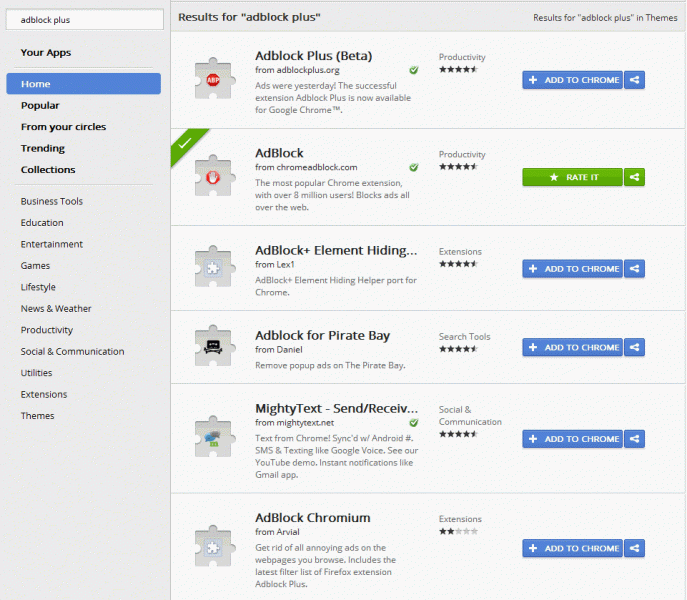The height and width of the screenshot is (600, 687).
Task: Open the Adblock Plus (Beta) title
Action: tap(314, 56)
